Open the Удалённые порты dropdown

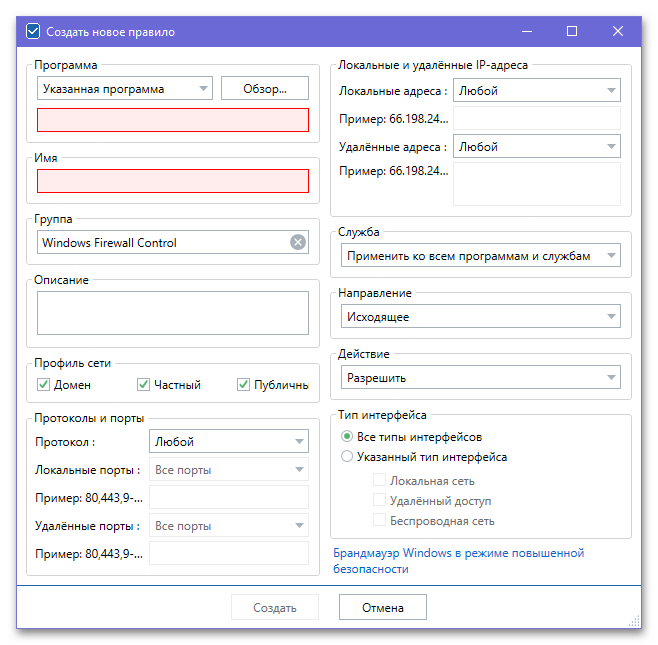tap(229, 525)
